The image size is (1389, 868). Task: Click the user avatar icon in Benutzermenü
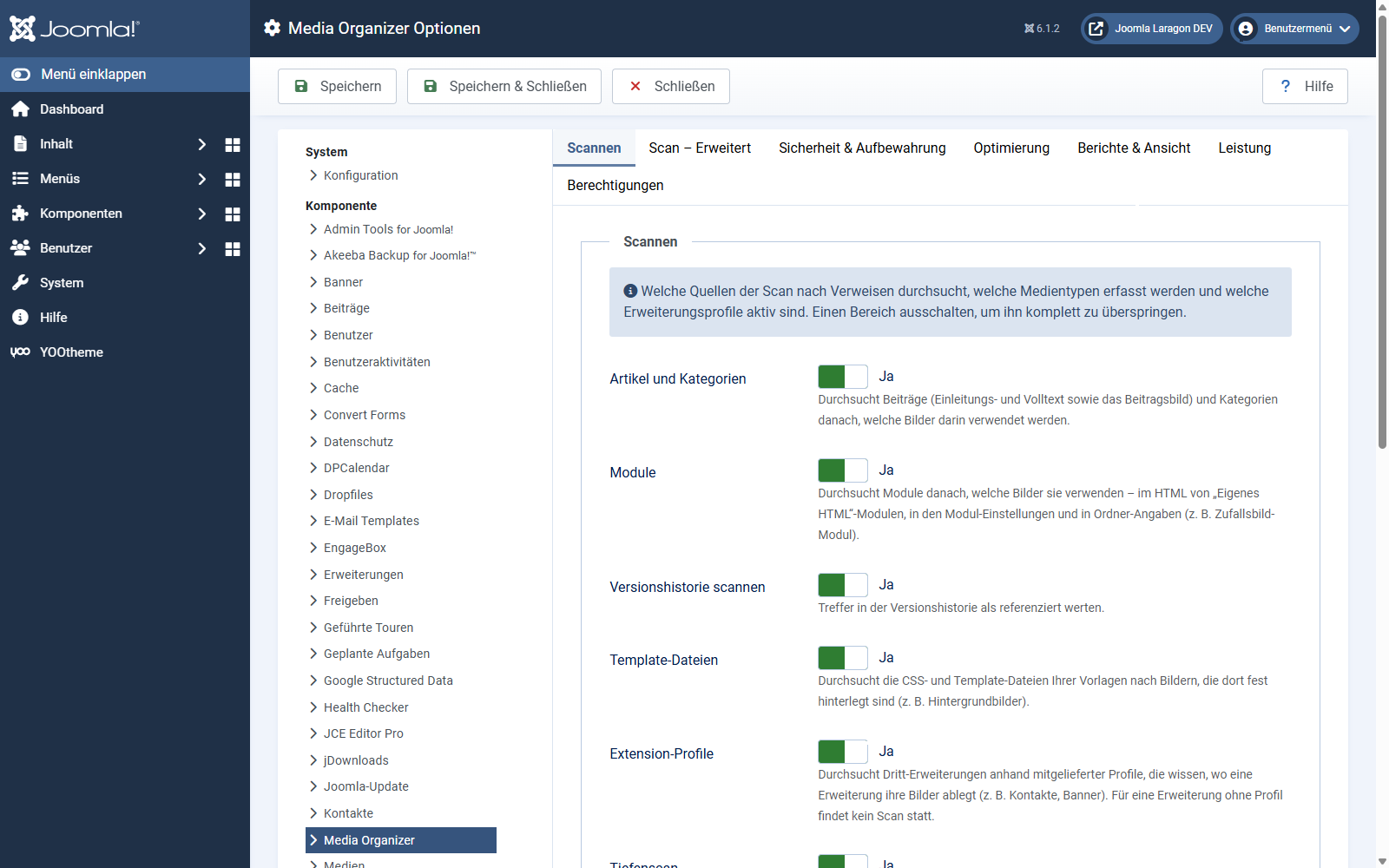point(1246,29)
